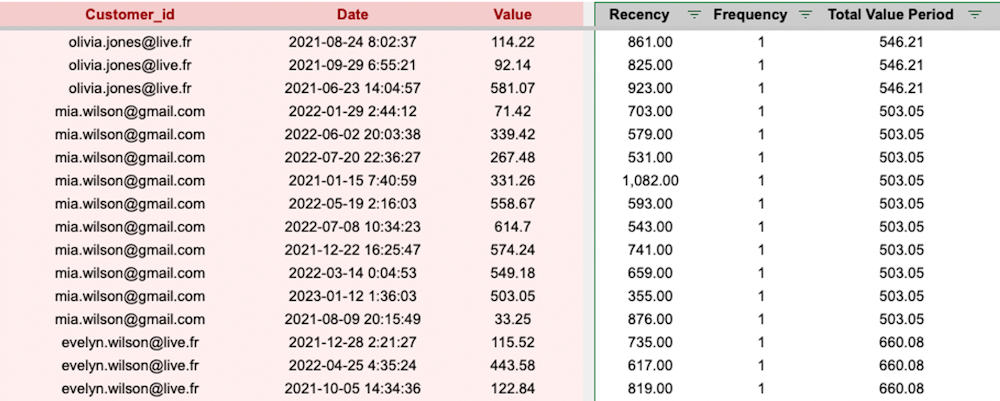Screen dimensions: 1000x401
Task: Open the Frequency column filter icon
Action: point(806,15)
